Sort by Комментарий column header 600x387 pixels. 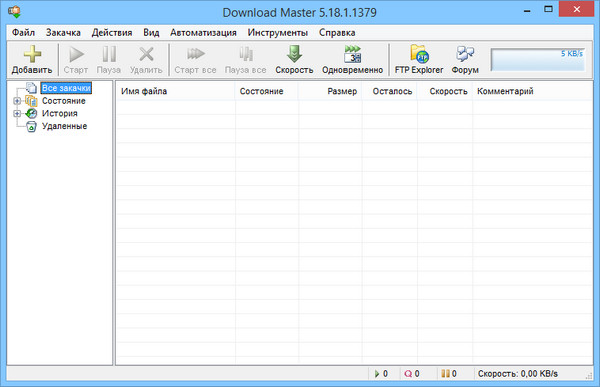point(532,91)
